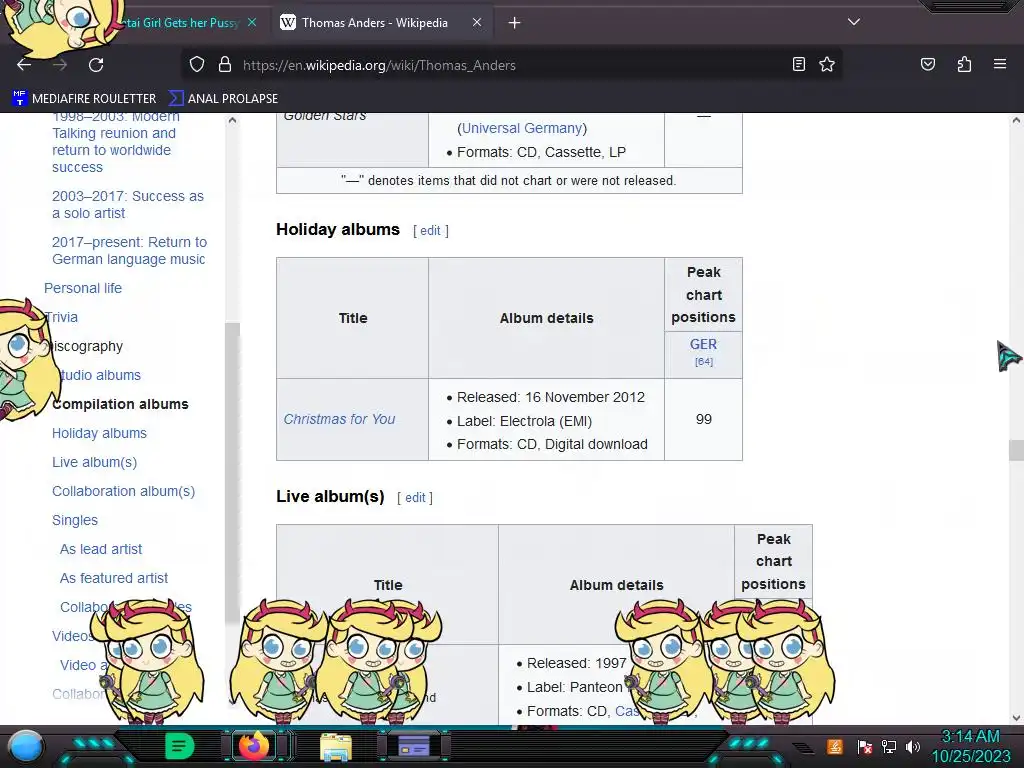Image resolution: width=1024 pixels, height=768 pixels.
Task: Jump to Holiday albums in contents
Action: click(99, 433)
